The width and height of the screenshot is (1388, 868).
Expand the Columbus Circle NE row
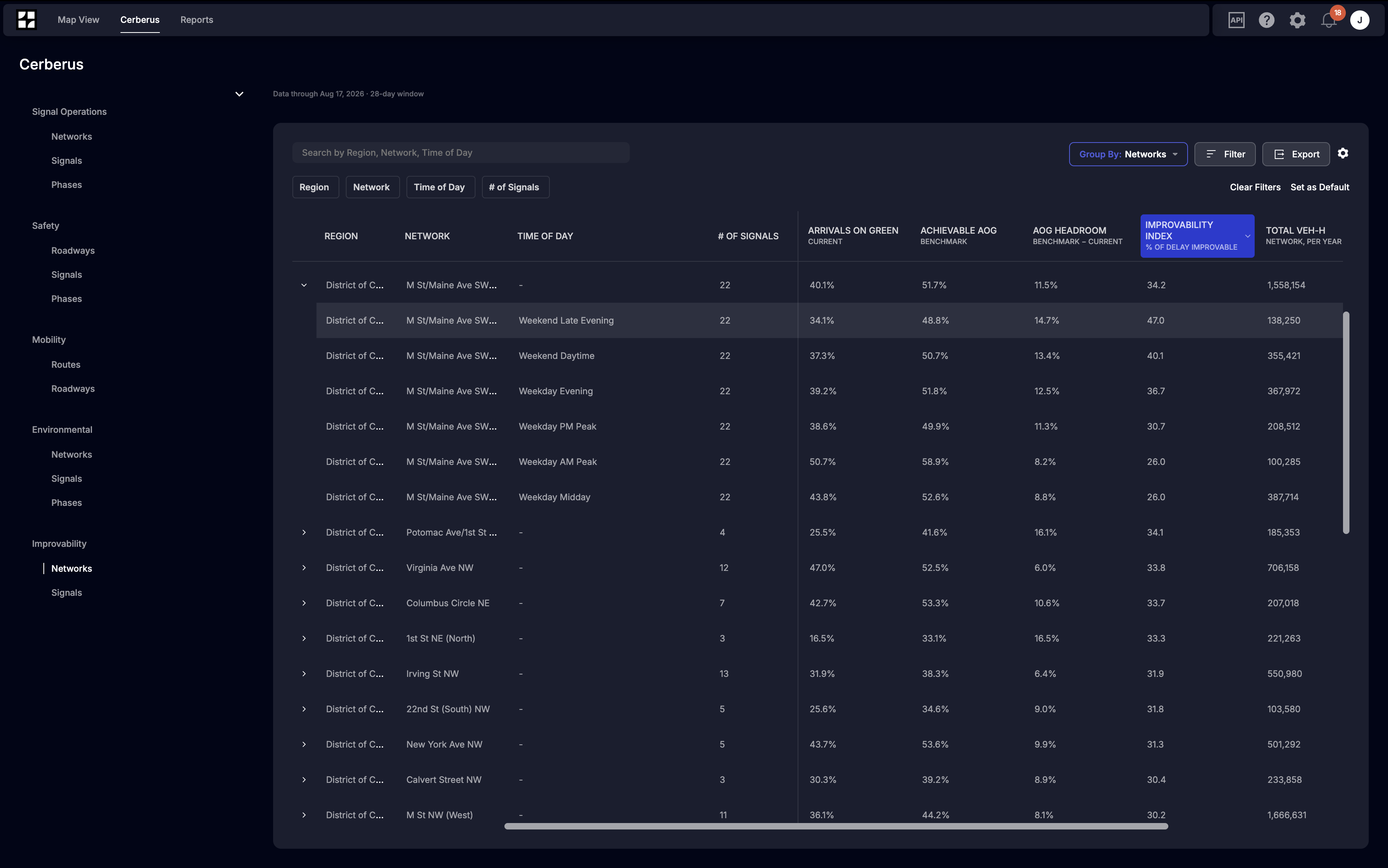point(304,603)
